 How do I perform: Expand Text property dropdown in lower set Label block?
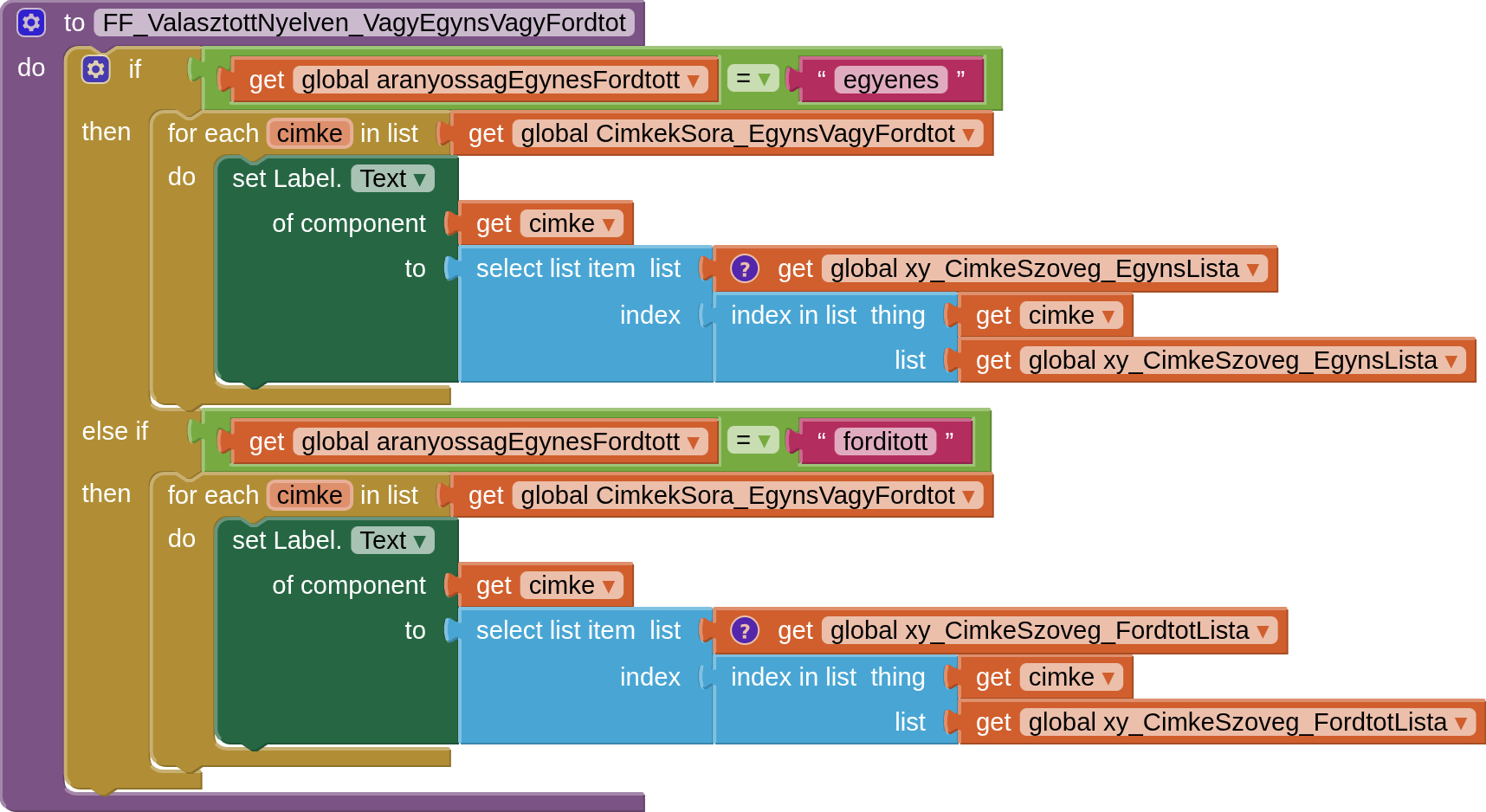[393, 541]
